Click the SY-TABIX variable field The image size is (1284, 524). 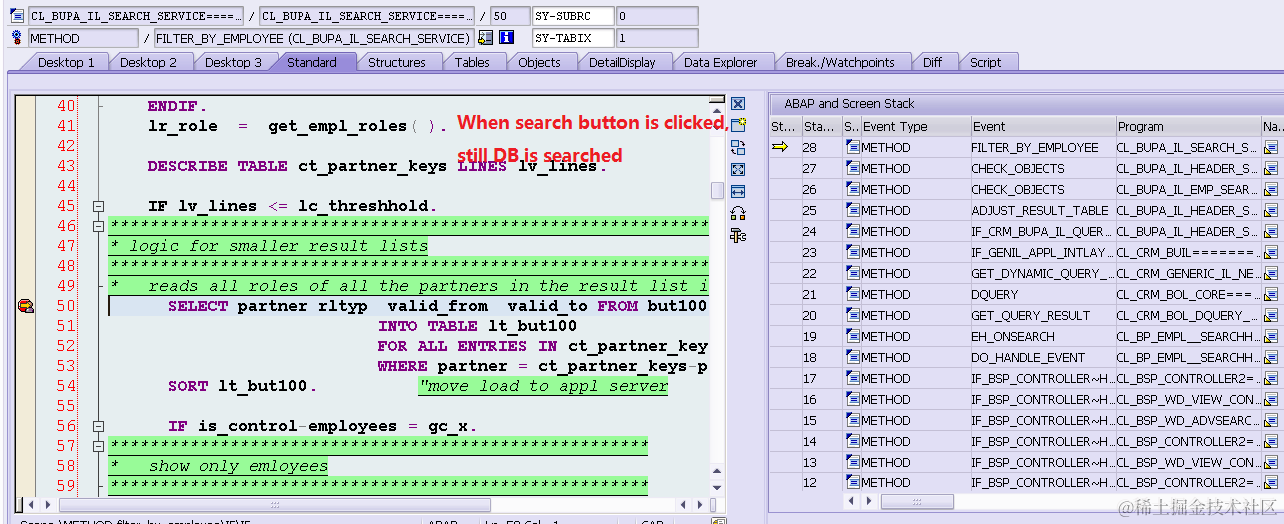pyautogui.click(x=572, y=38)
